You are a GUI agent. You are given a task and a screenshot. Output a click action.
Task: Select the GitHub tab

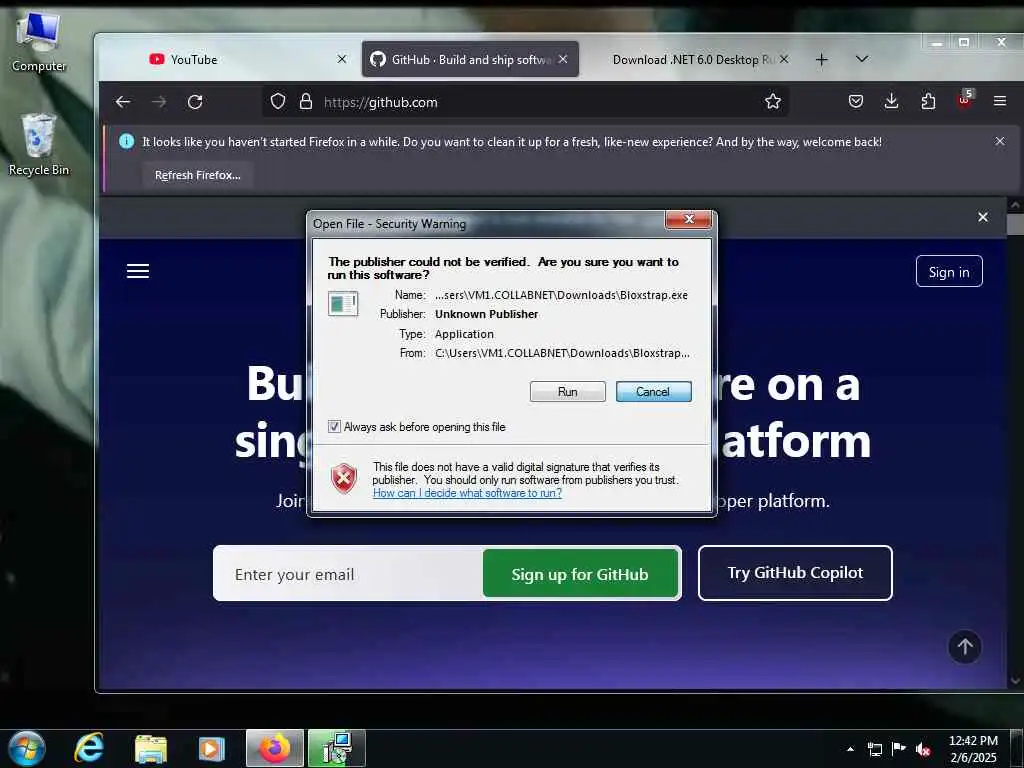tap(470, 59)
